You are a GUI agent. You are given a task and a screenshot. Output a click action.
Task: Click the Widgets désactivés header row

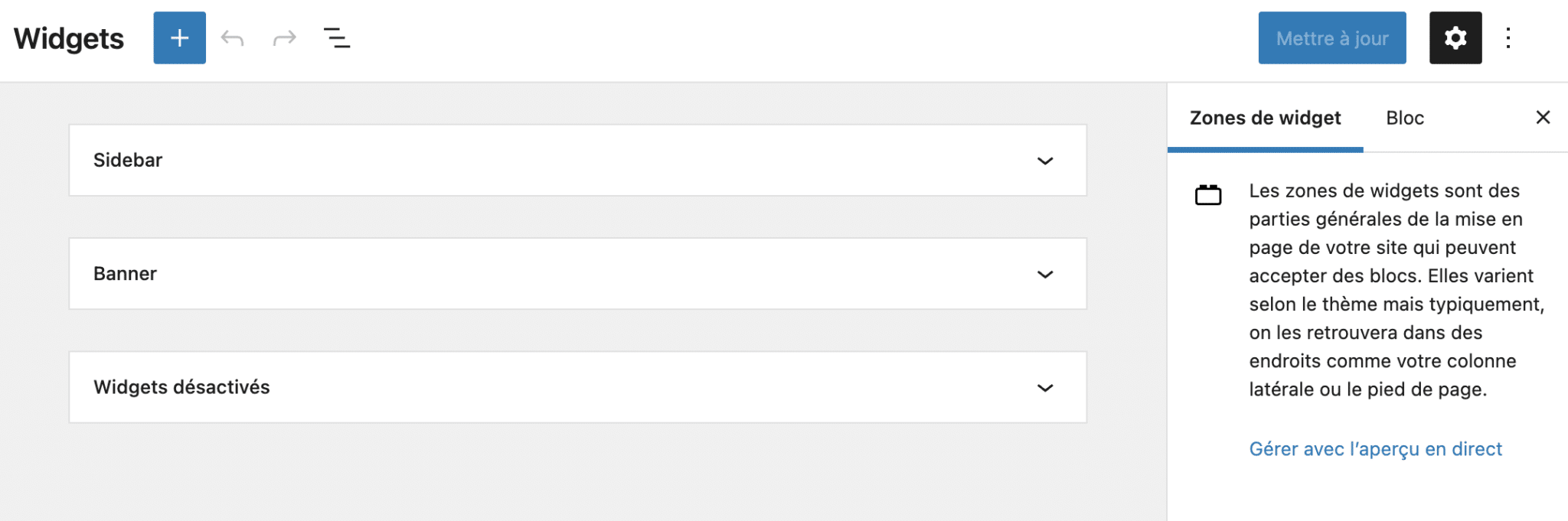tap(578, 387)
